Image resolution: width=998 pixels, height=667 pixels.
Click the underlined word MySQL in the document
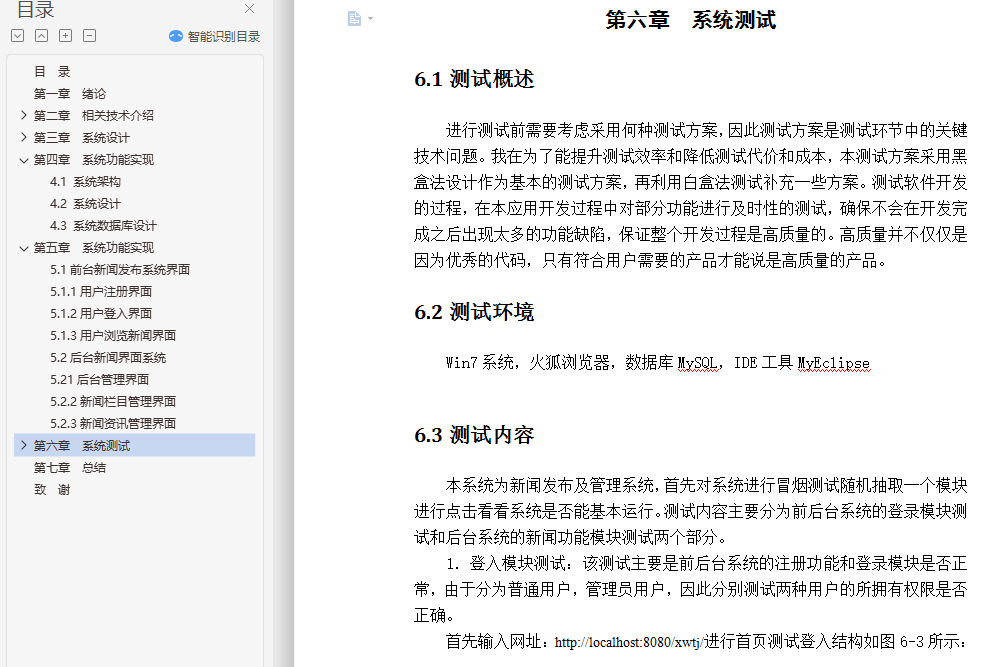[698, 363]
